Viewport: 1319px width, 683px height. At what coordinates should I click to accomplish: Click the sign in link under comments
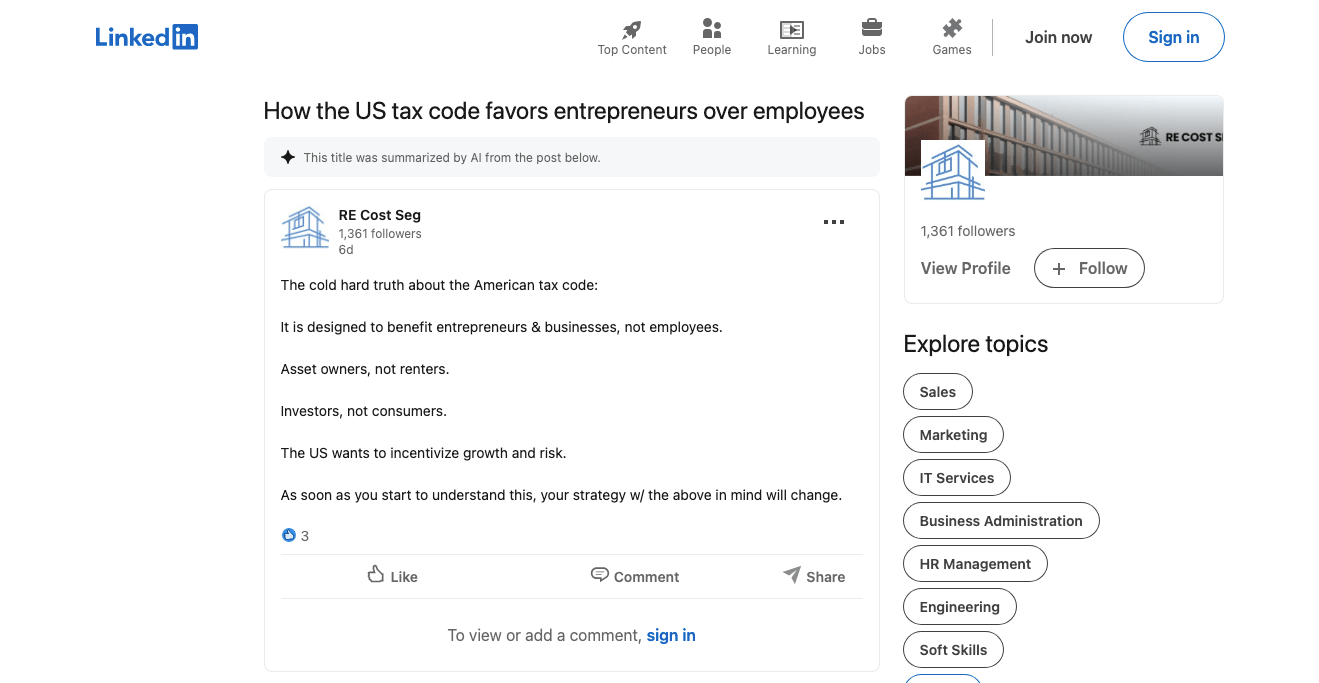[671, 635]
